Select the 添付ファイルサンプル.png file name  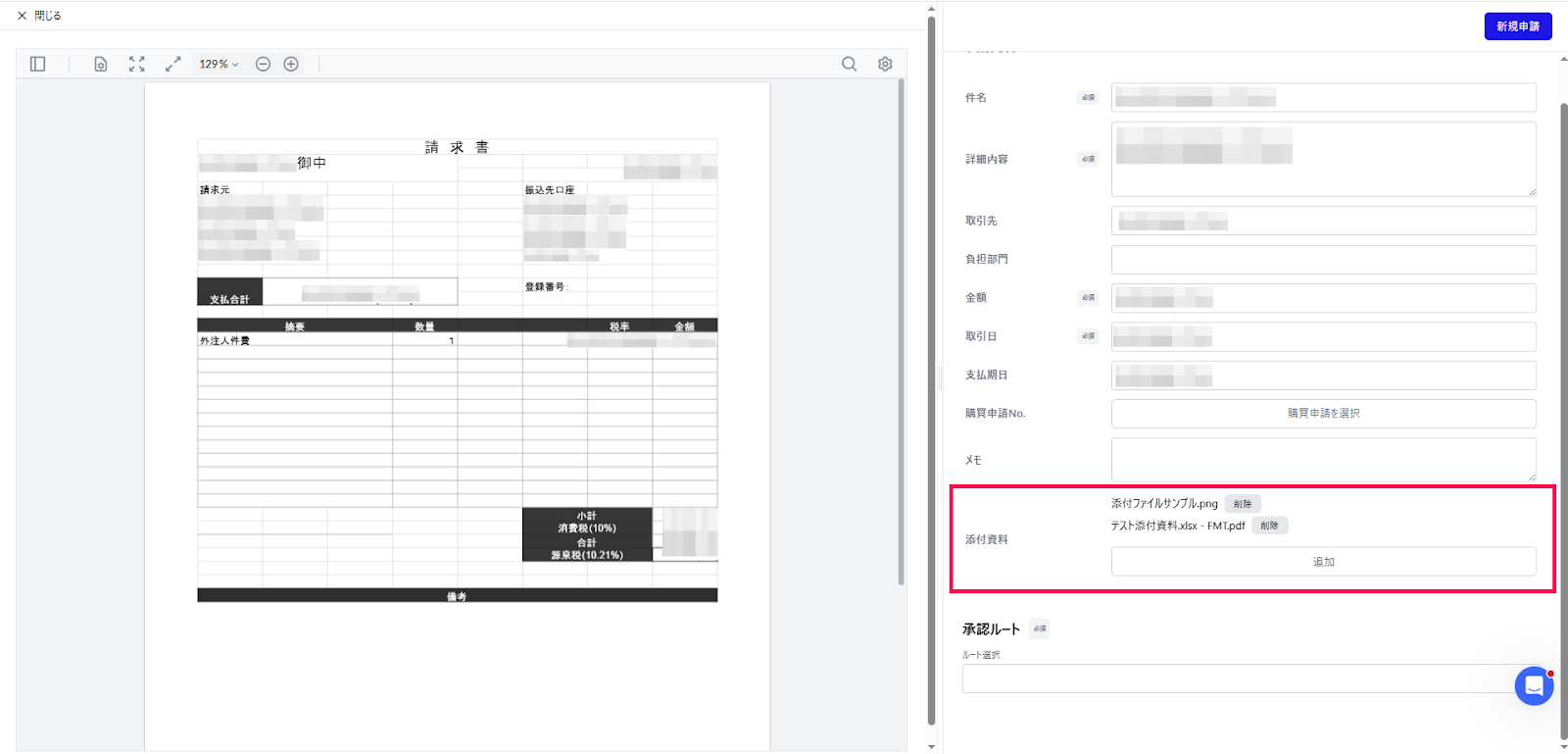pyautogui.click(x=1164, y=504)
